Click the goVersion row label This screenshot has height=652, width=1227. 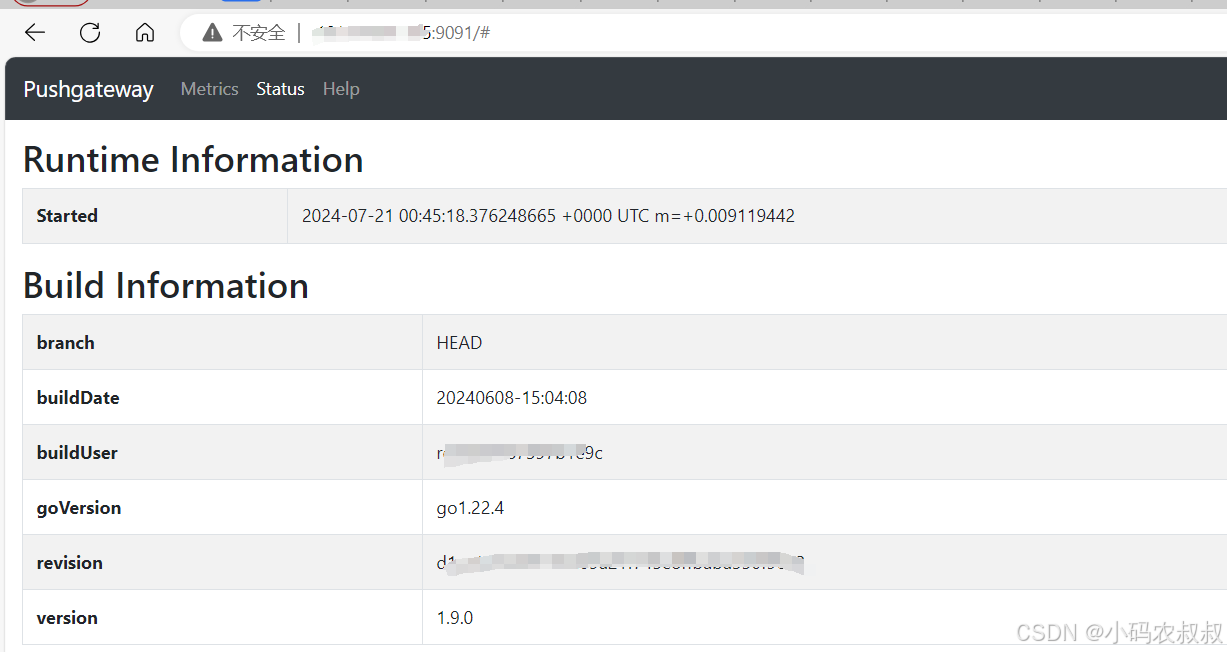[79, 508]
